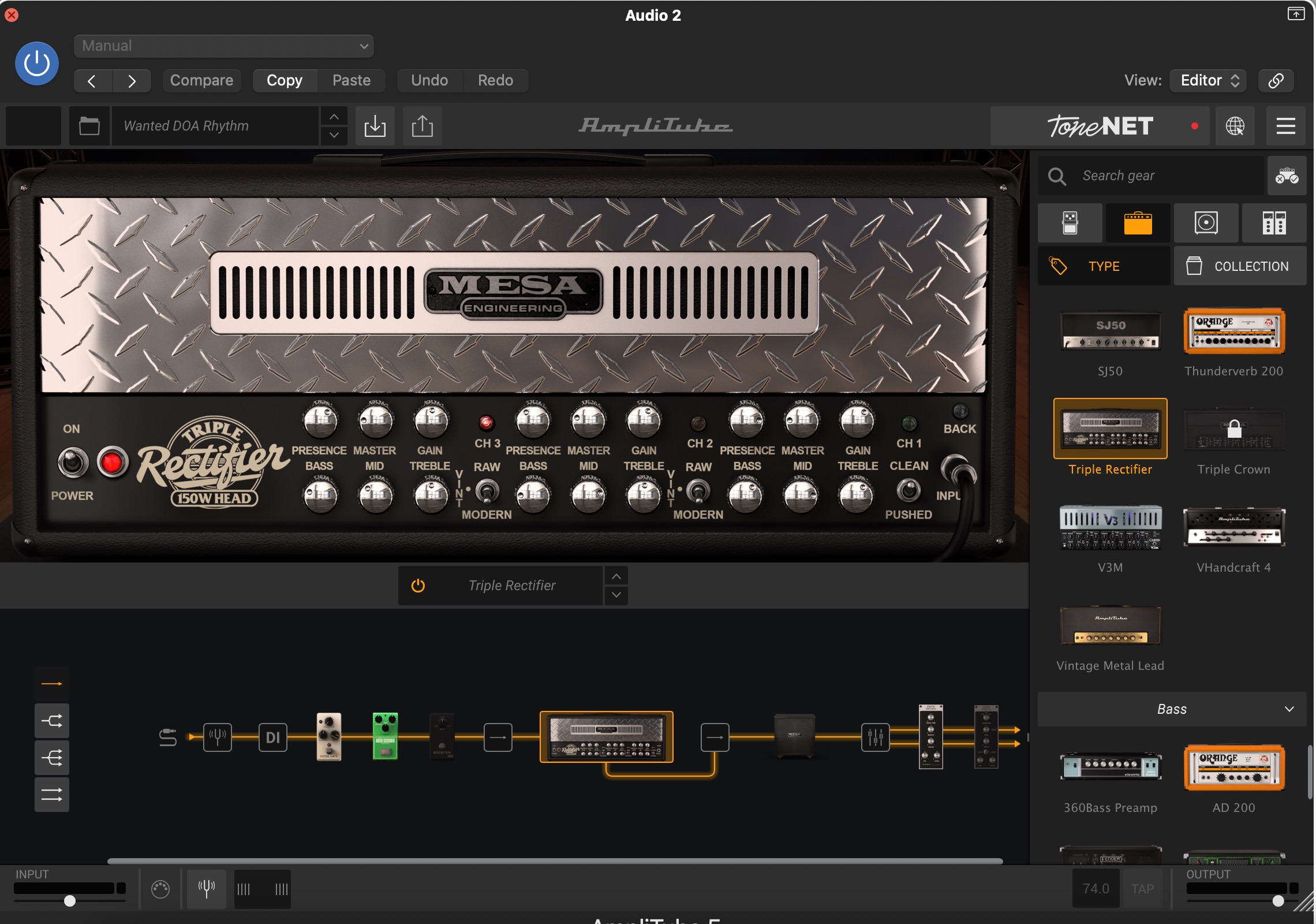This screenshot has width=1316, height=924.
Task: Click the OUTPUT level slider
Action: (x=1242, y=900)
